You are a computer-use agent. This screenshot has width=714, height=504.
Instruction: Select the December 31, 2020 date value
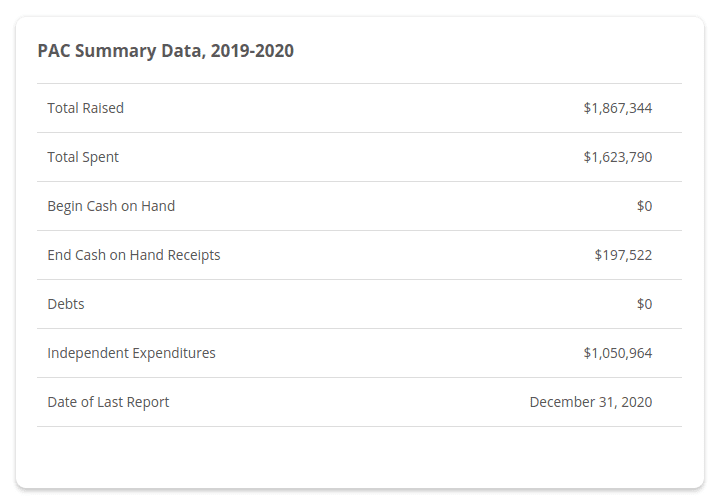click(590, 402)
